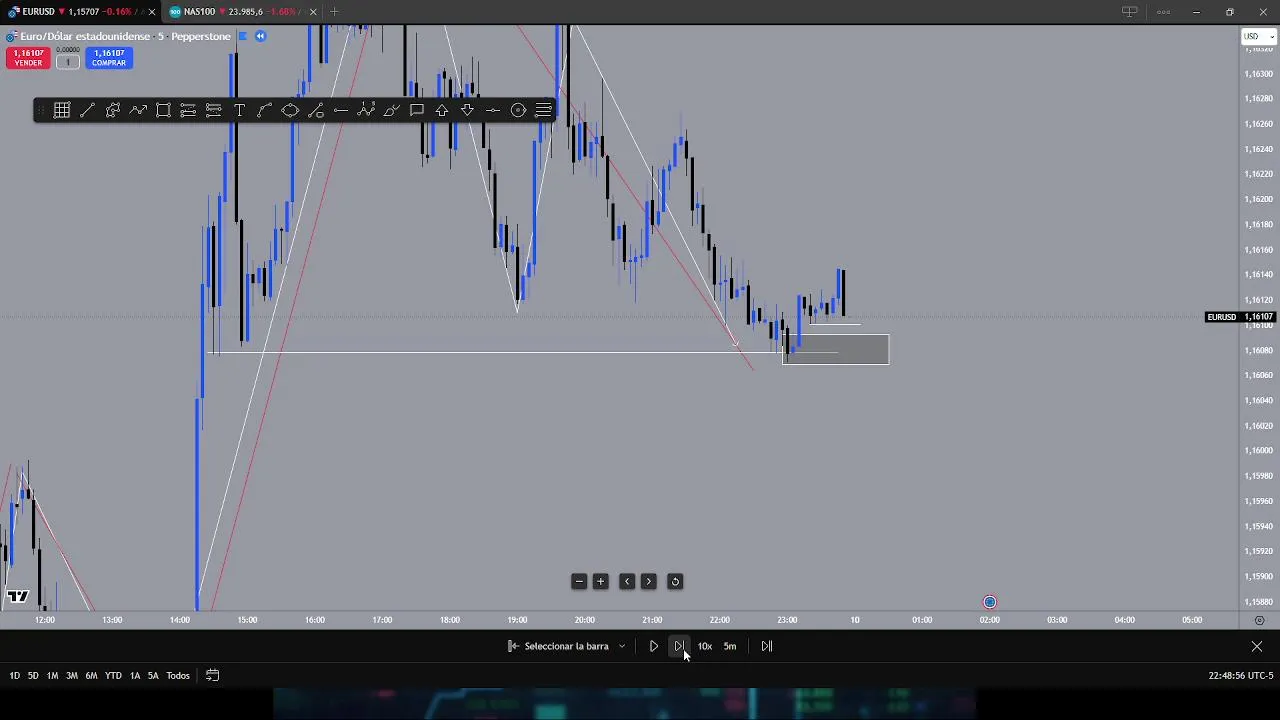
Task: Click the TradingView logo on chart
Action: [17, 597]
